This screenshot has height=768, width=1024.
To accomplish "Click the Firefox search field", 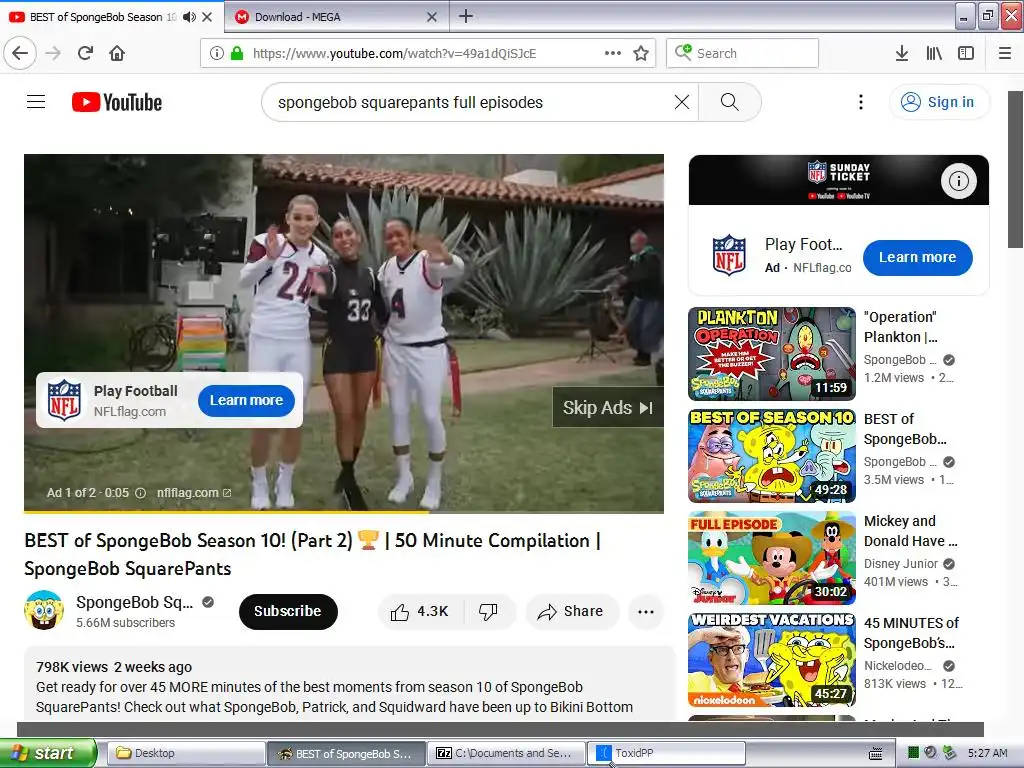I will [743, 53].
